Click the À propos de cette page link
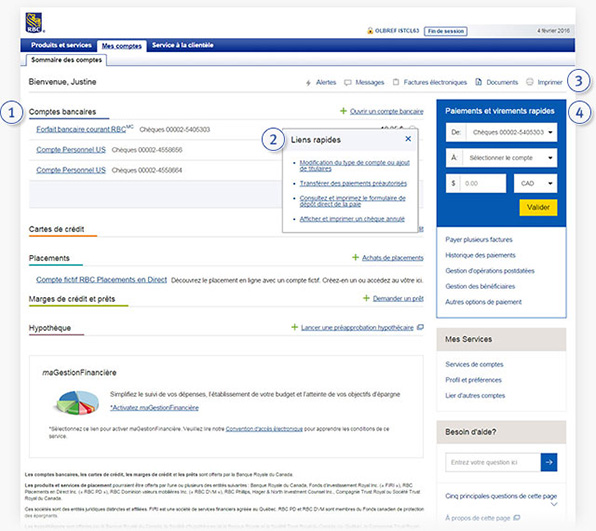This screenshot has width=596, height=531. point(478,518)
